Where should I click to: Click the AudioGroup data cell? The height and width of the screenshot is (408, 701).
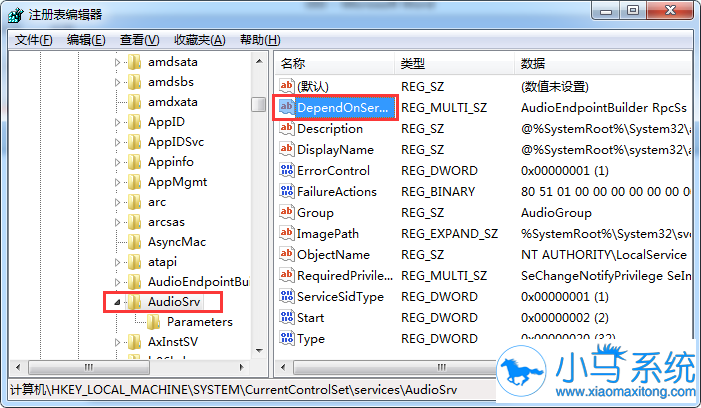tap(556, 213)
